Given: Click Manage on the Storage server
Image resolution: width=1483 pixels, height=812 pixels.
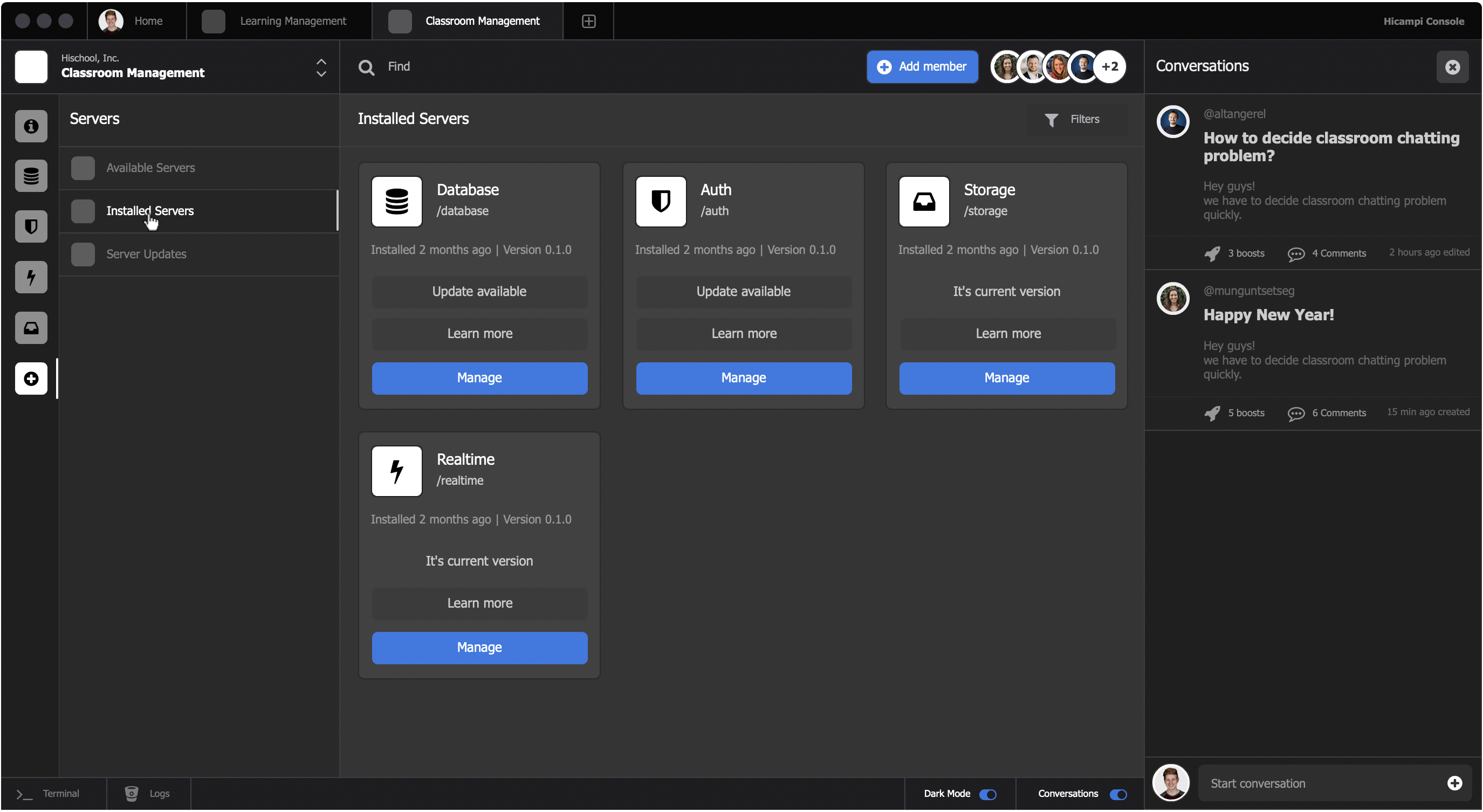Looking at the screenshot, I should (1006, 378).
